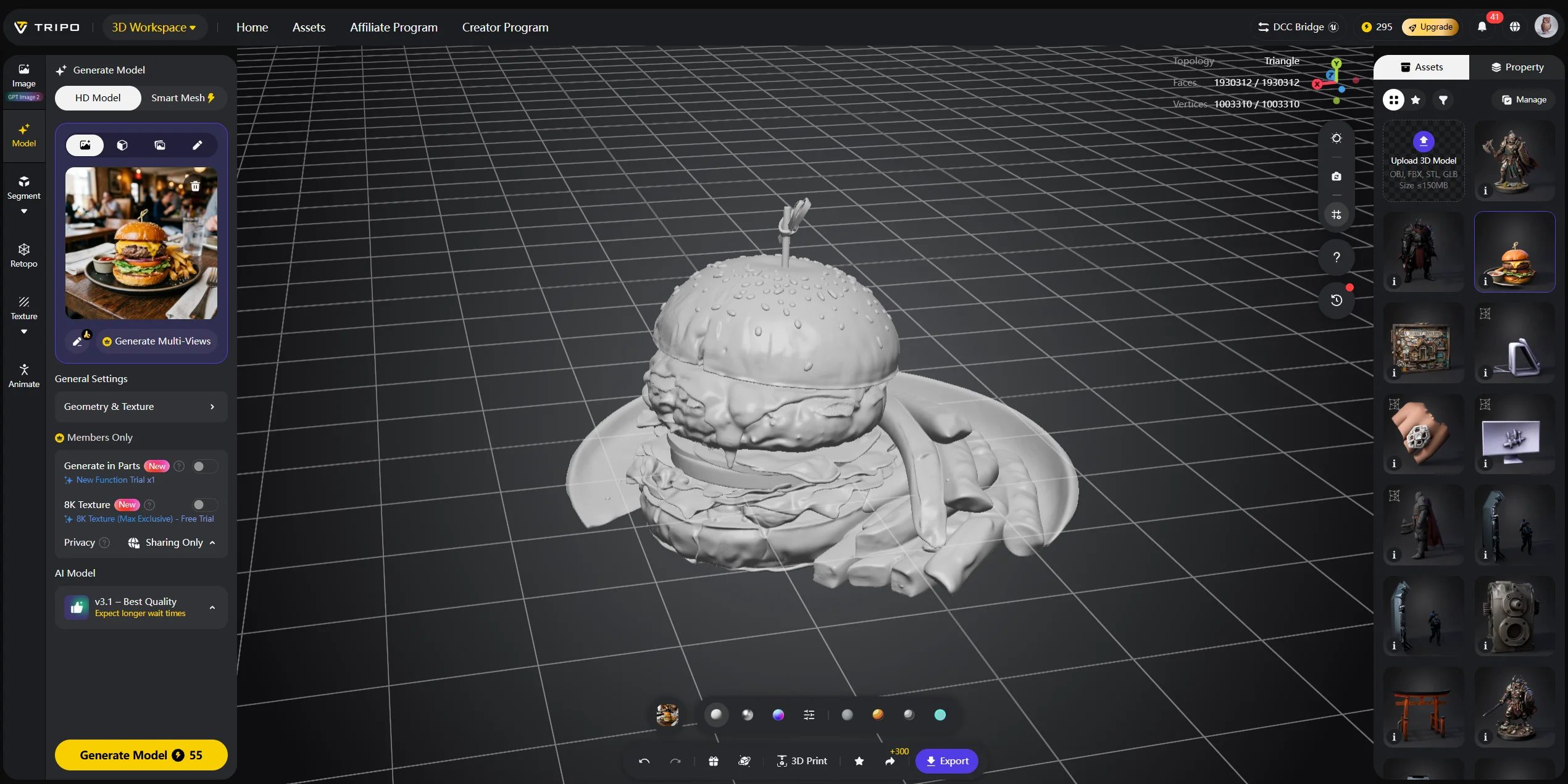Open material adjustment sliders icon
This screenshot has width=1568, height=784.
pos(809,715)
